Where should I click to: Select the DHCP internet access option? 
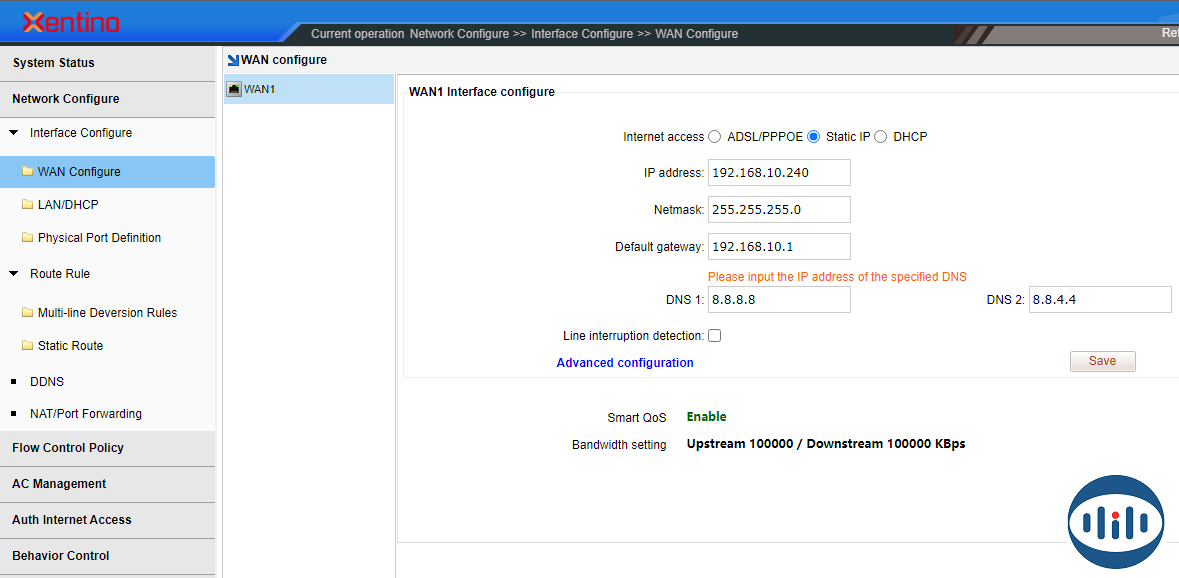(x=881, y=137)
